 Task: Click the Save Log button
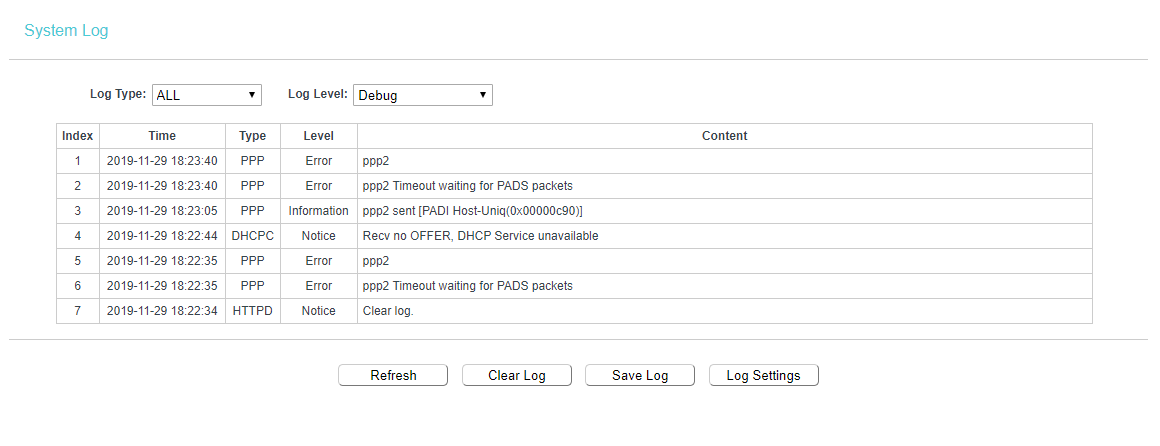(640, 375)
